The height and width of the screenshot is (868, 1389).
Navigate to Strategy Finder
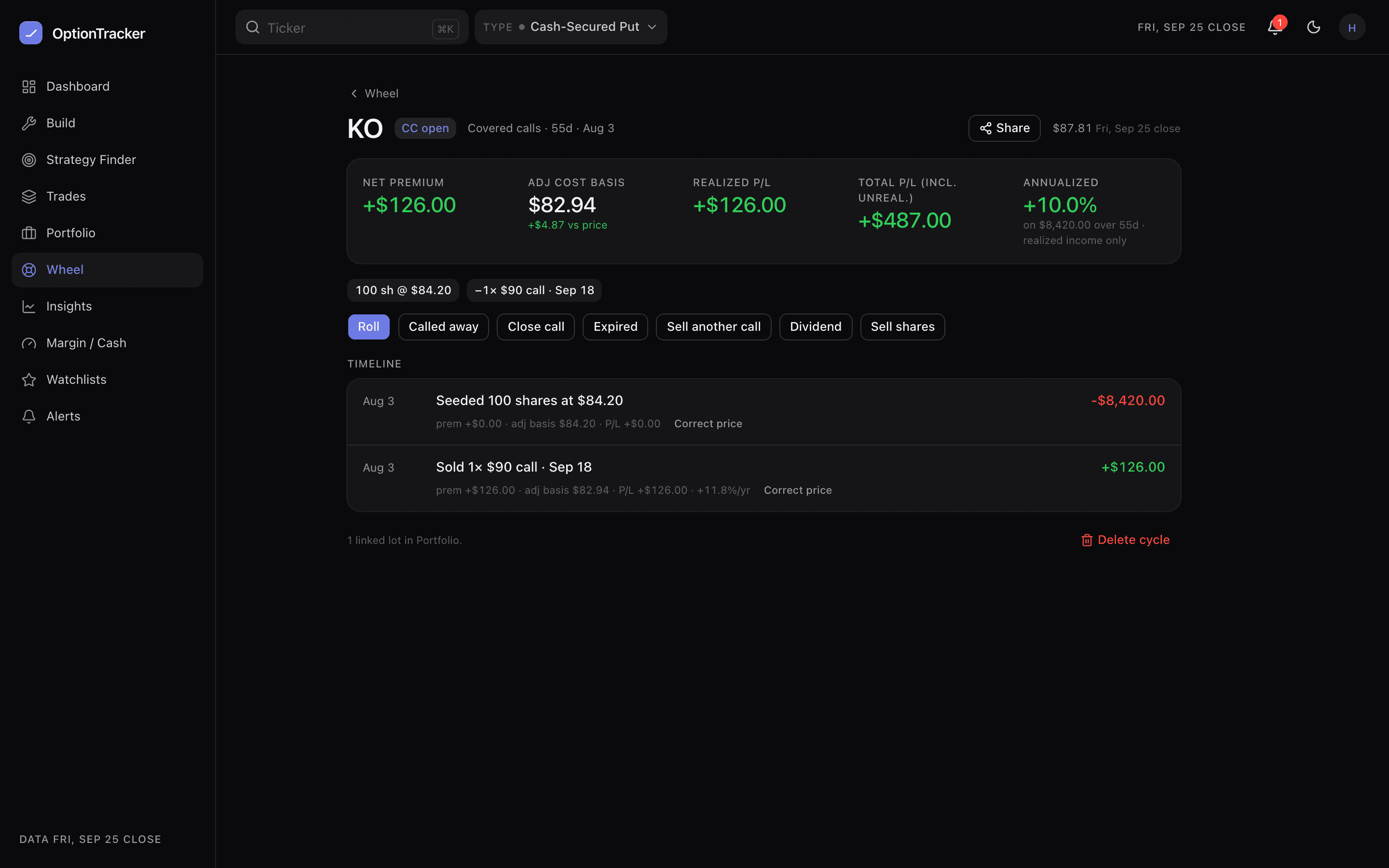pyautogui.click(x=108, y=160)
